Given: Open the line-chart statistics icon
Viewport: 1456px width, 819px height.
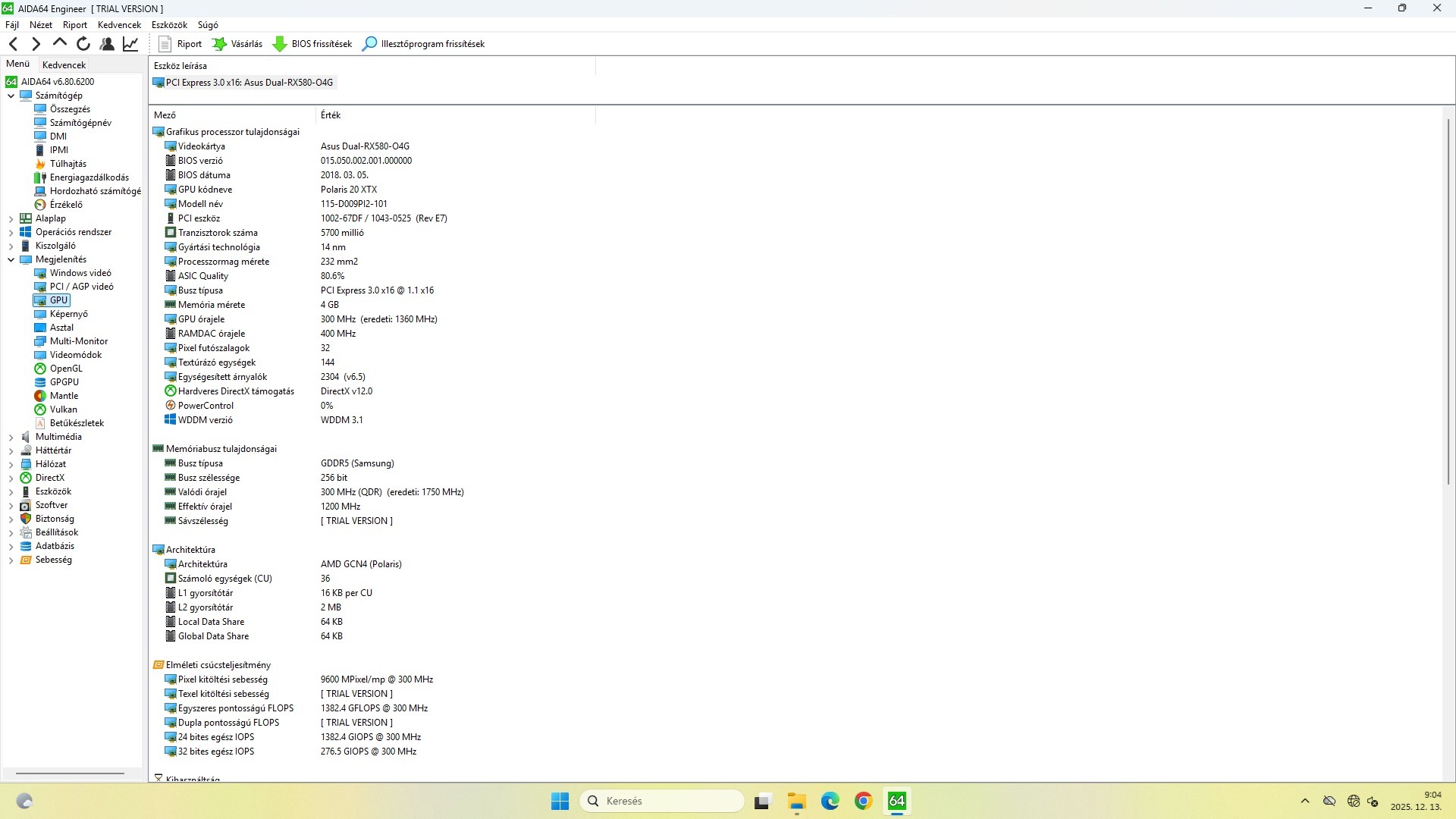Looking at the screenshot, I should coord(130,44).
